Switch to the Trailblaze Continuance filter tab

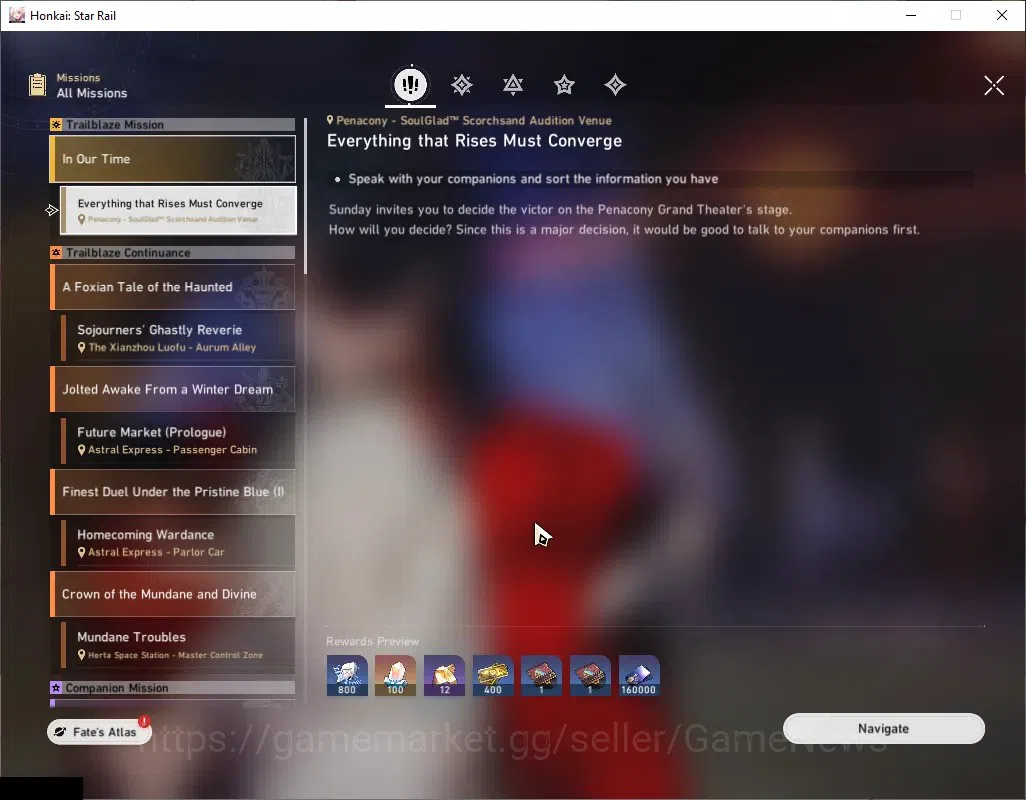click(513, 84)
